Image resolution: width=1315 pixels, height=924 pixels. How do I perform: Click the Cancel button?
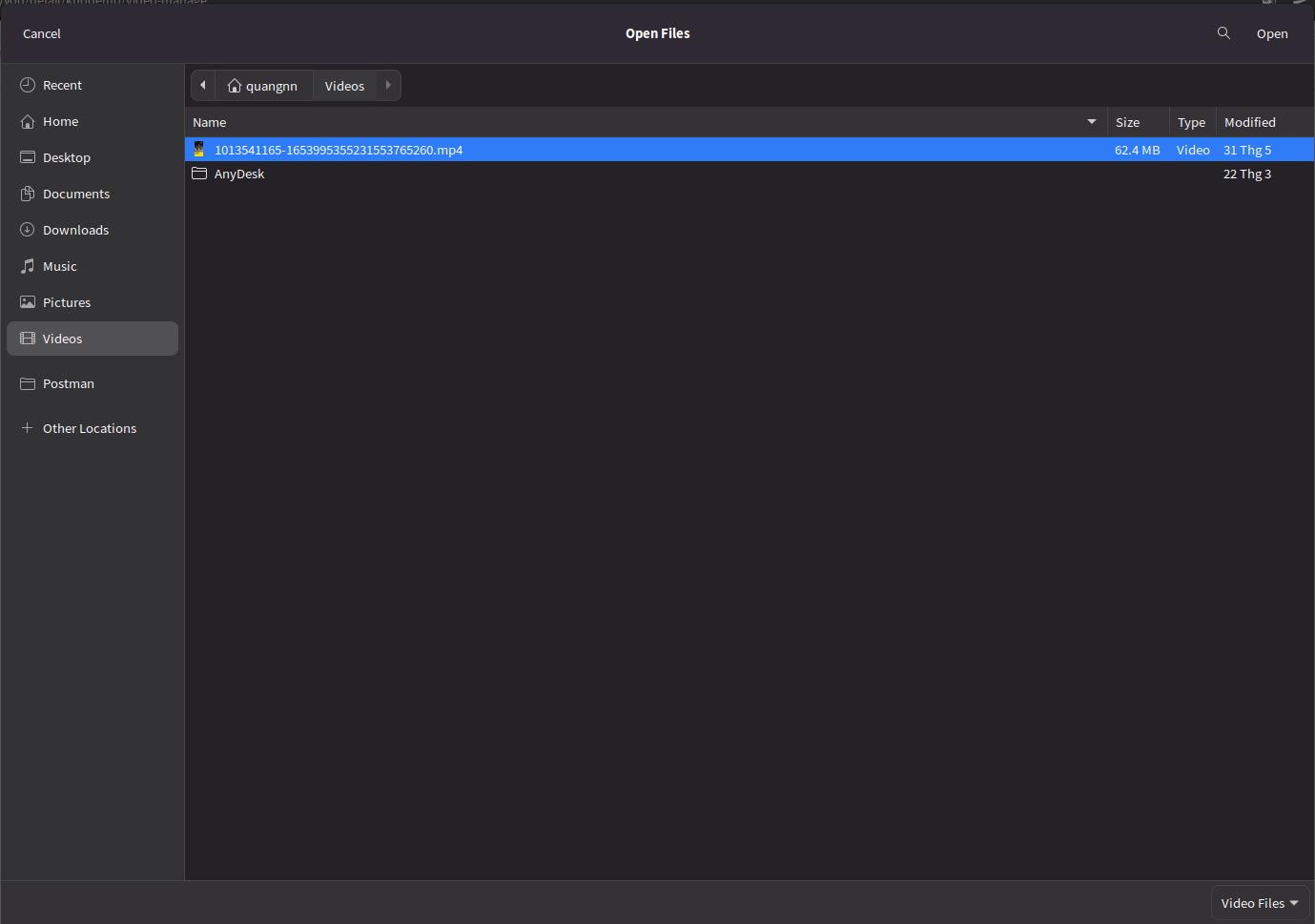pos(42,33)
